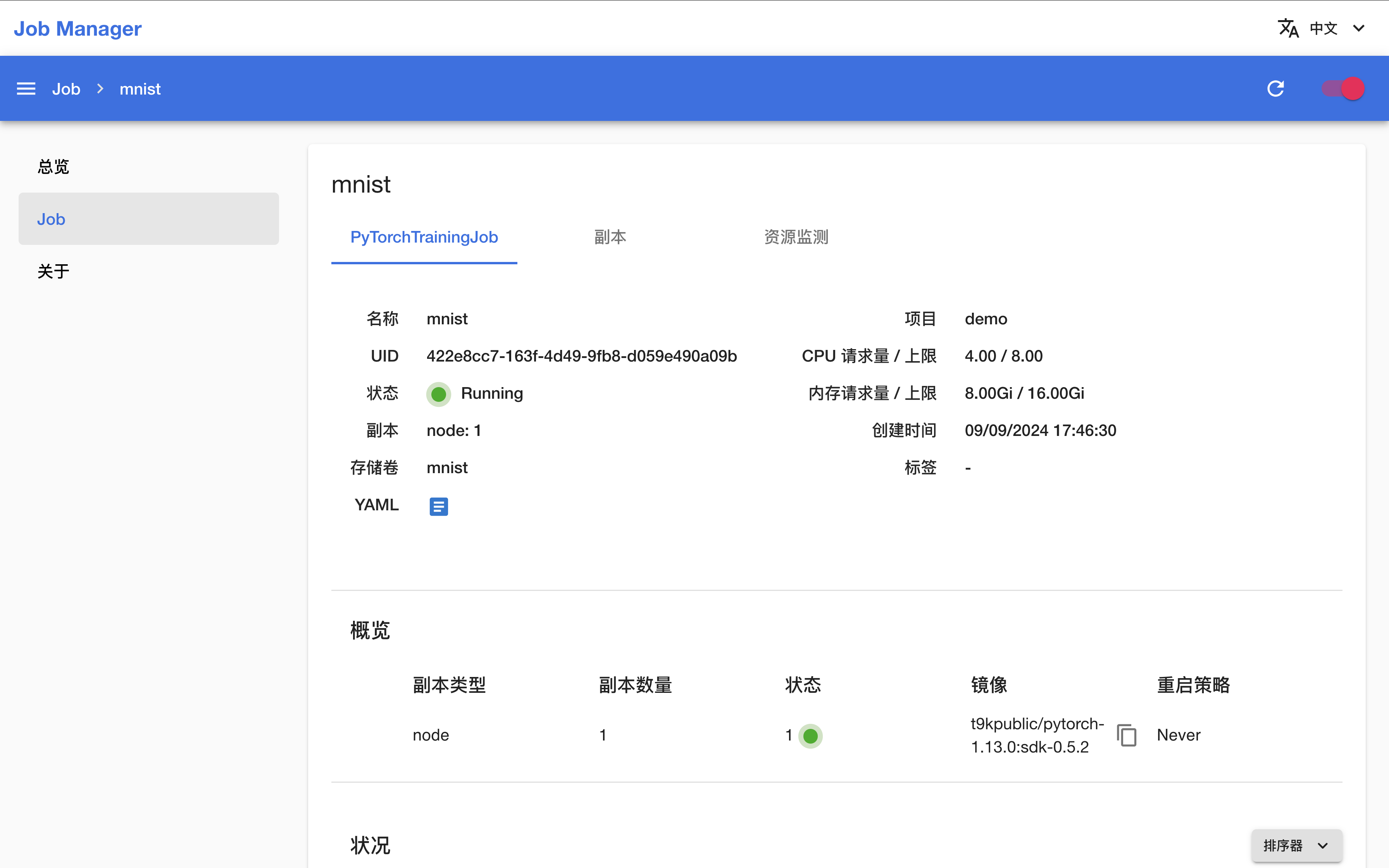Select the UID value 422e8cc7-163f-4d49-9fb8-d059e490a09b

[581, 356]
